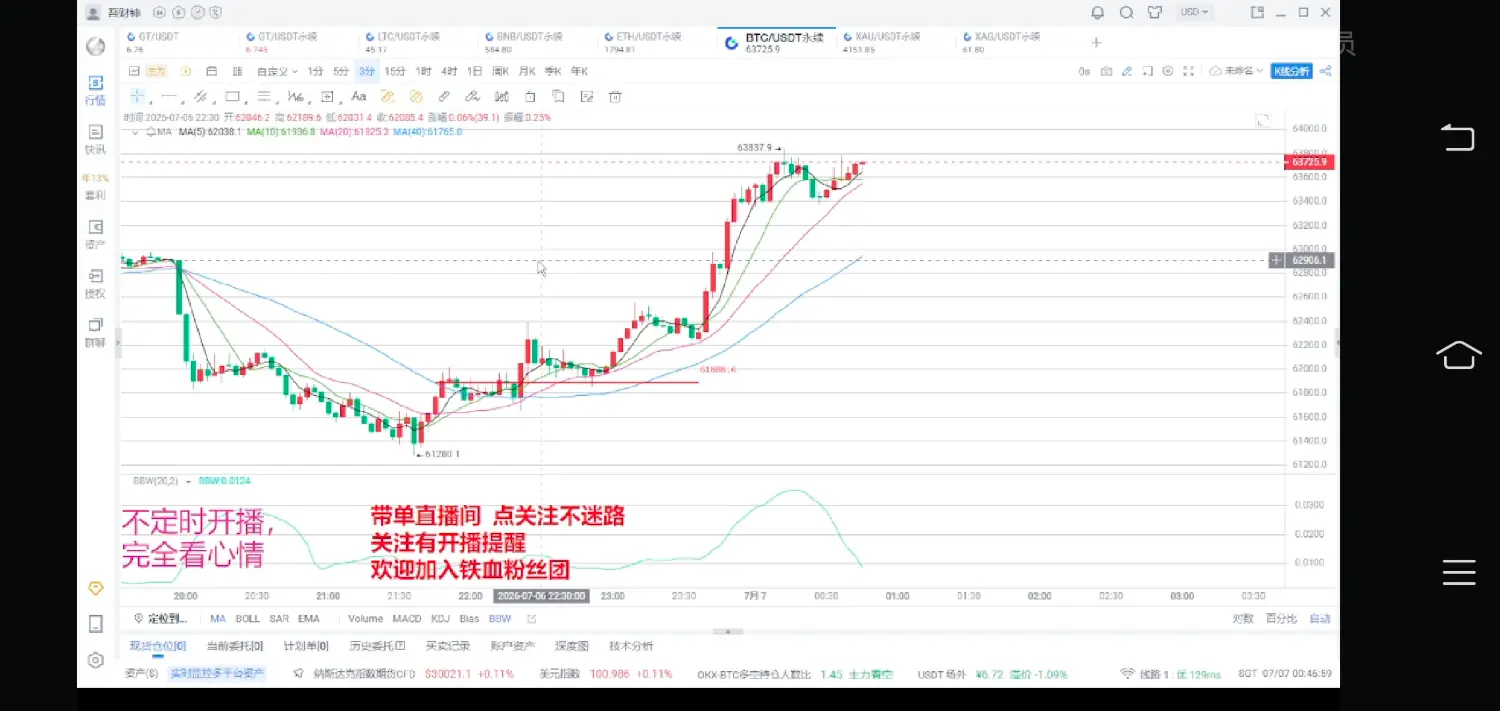
Task: Open the 自定义 custom interval dropdown
Action: [x=279, y=71]
